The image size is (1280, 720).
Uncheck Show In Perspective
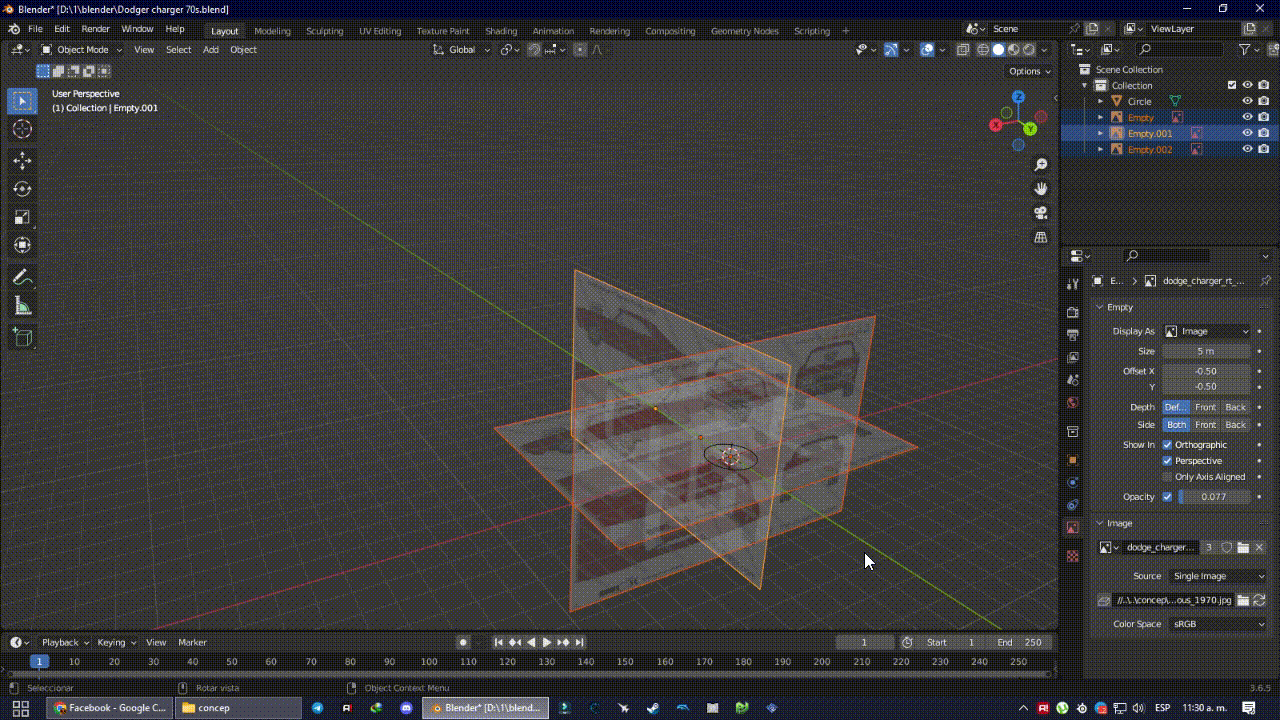[1167, 460]
